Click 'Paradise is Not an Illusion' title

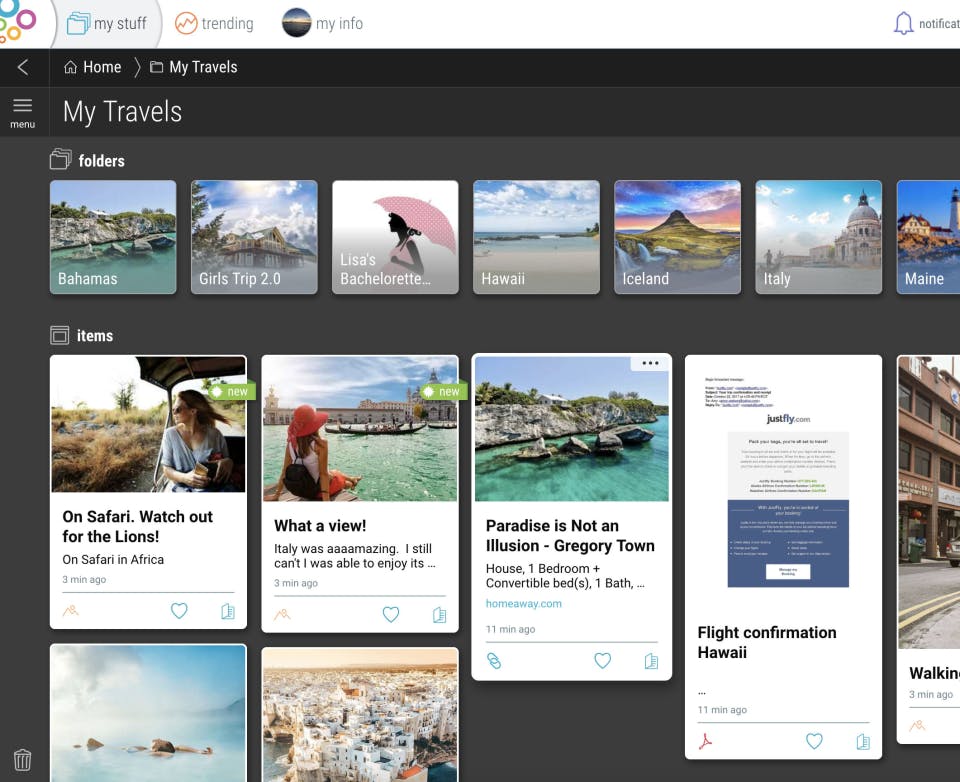click(x=570, y=536)
